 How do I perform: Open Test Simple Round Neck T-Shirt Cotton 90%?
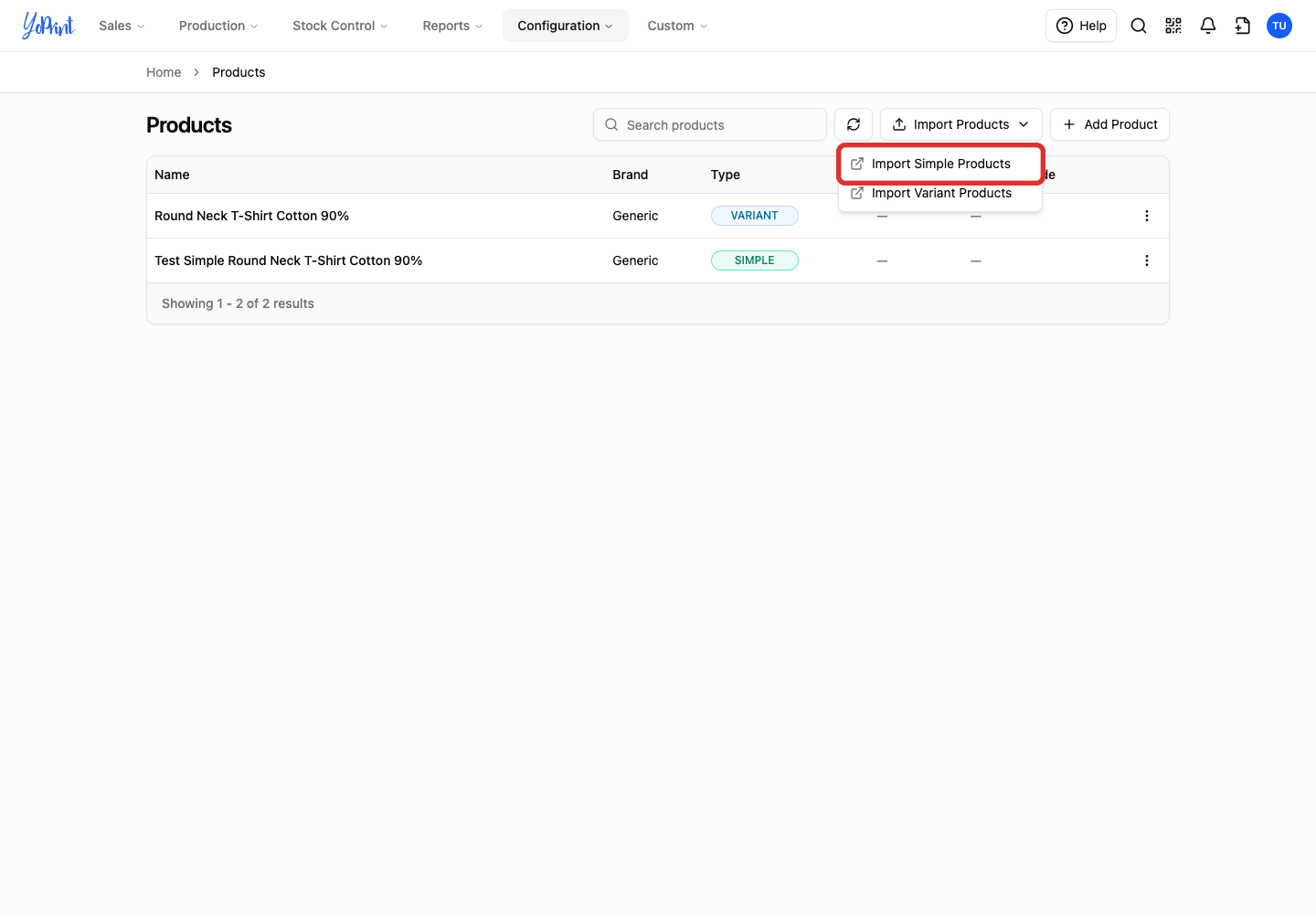tap(288, 260)
